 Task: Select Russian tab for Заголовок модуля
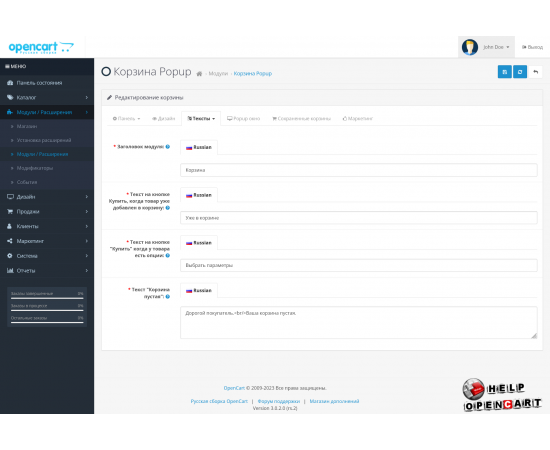click(x=199, y=147)
